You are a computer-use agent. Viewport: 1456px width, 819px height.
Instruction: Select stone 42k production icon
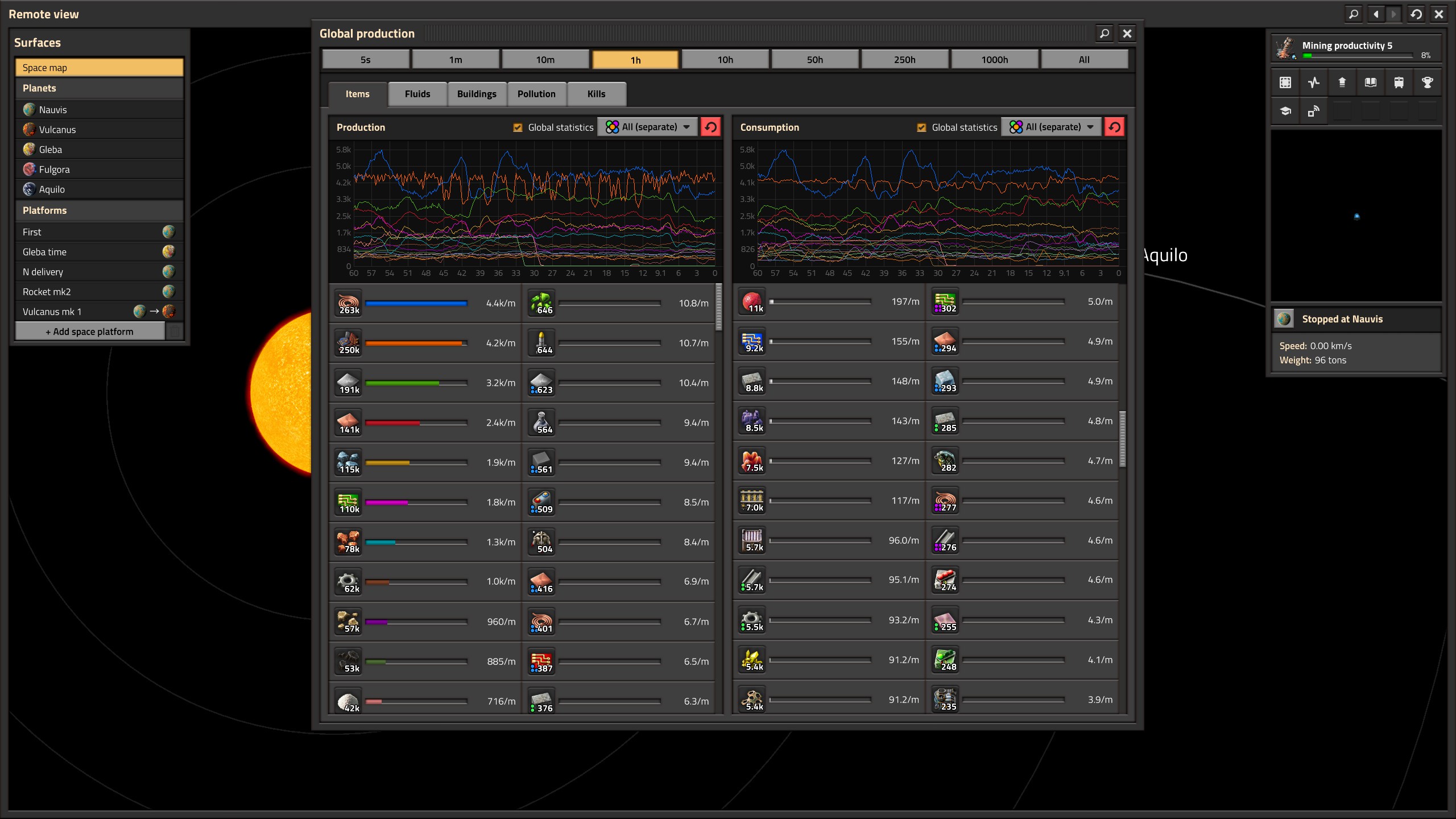pos(348,701)
